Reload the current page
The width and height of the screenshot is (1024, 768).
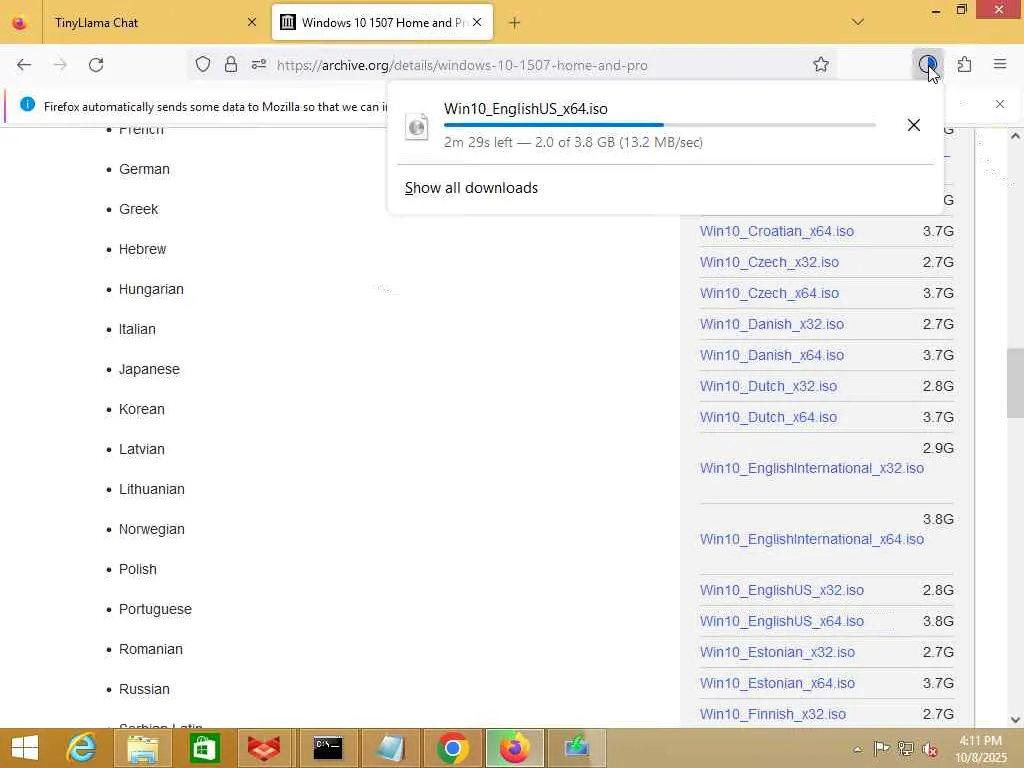96,65
